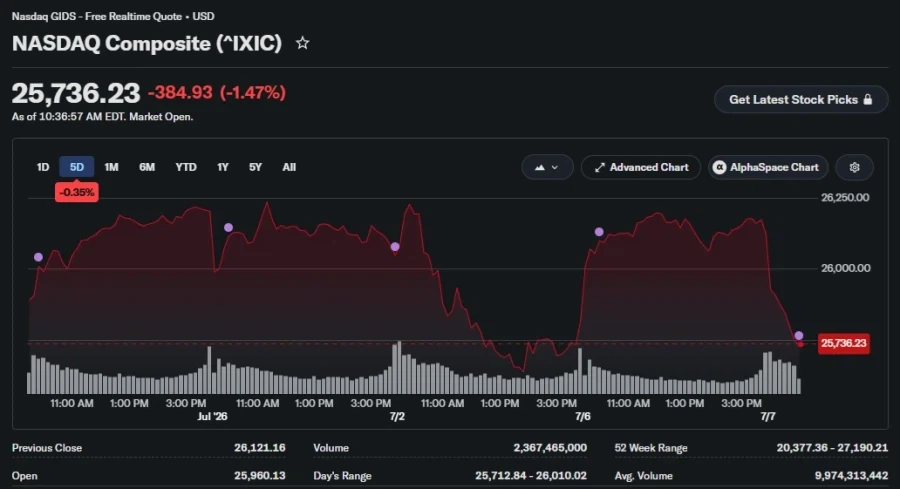Click the mountain chart type icon
This screenshot has height=489, width=900.
tap(540, 168)
